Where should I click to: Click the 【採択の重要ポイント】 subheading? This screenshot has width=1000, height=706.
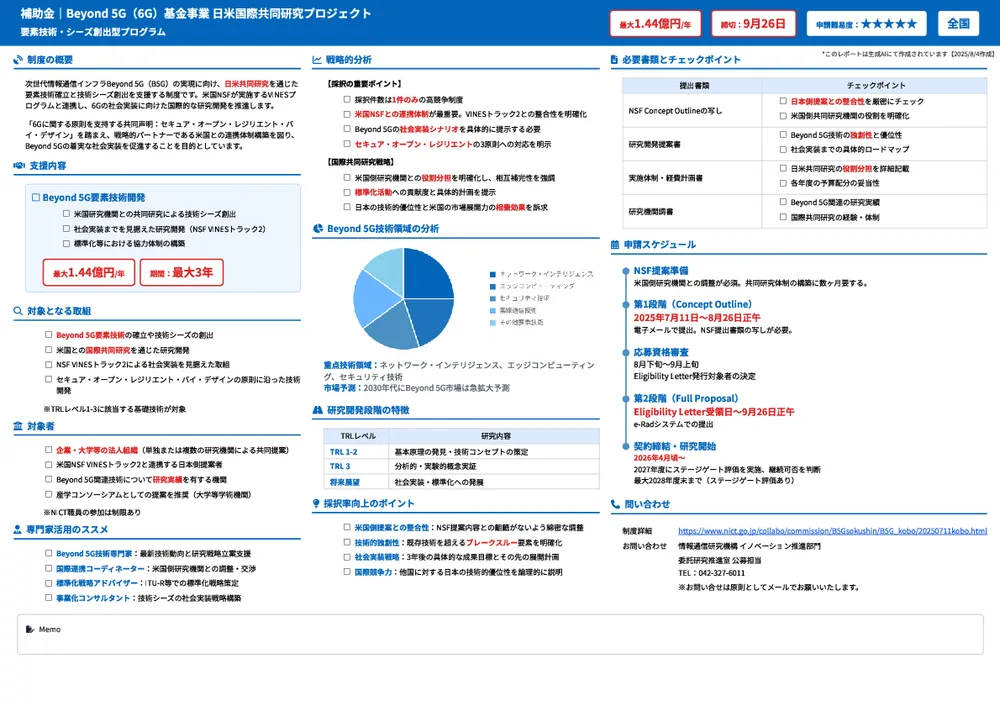click(364, 84)
